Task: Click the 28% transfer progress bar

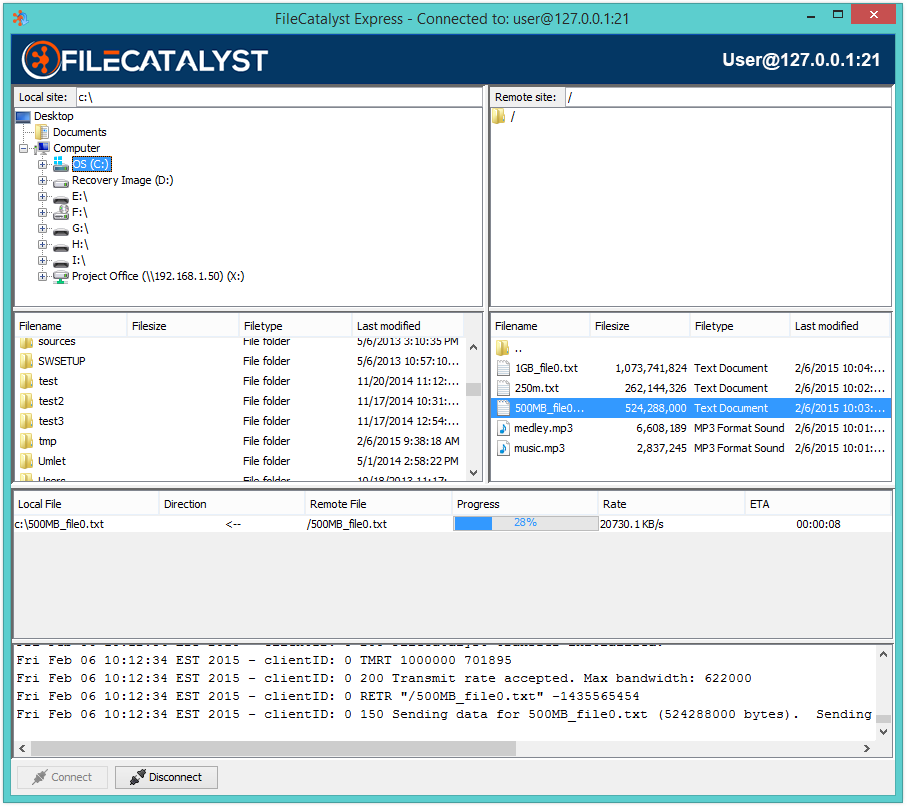Action: tap(525, 524)
